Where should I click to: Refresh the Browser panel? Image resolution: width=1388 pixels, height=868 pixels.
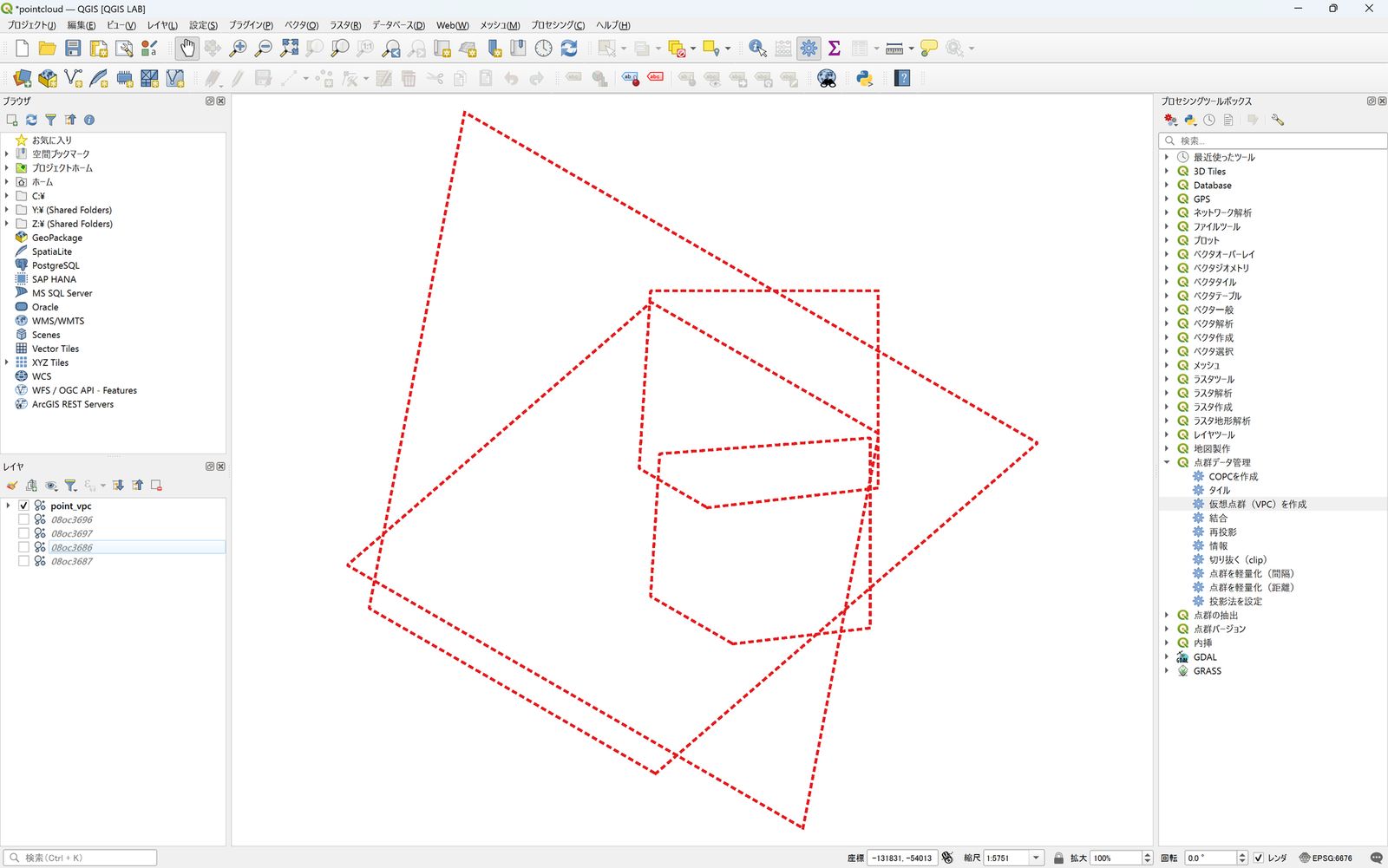coord(31,120)
